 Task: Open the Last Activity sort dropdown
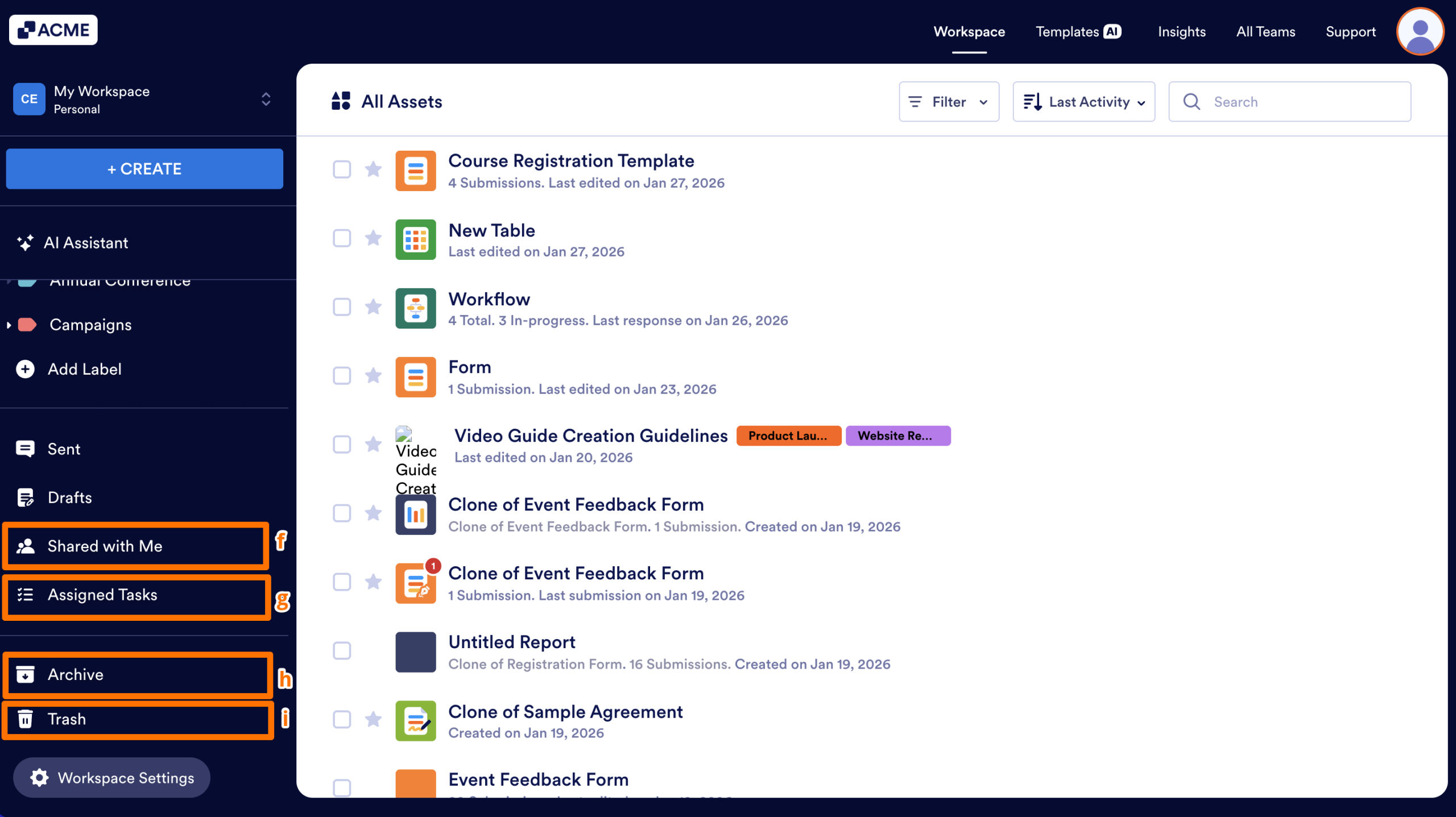click(1083, 102)
